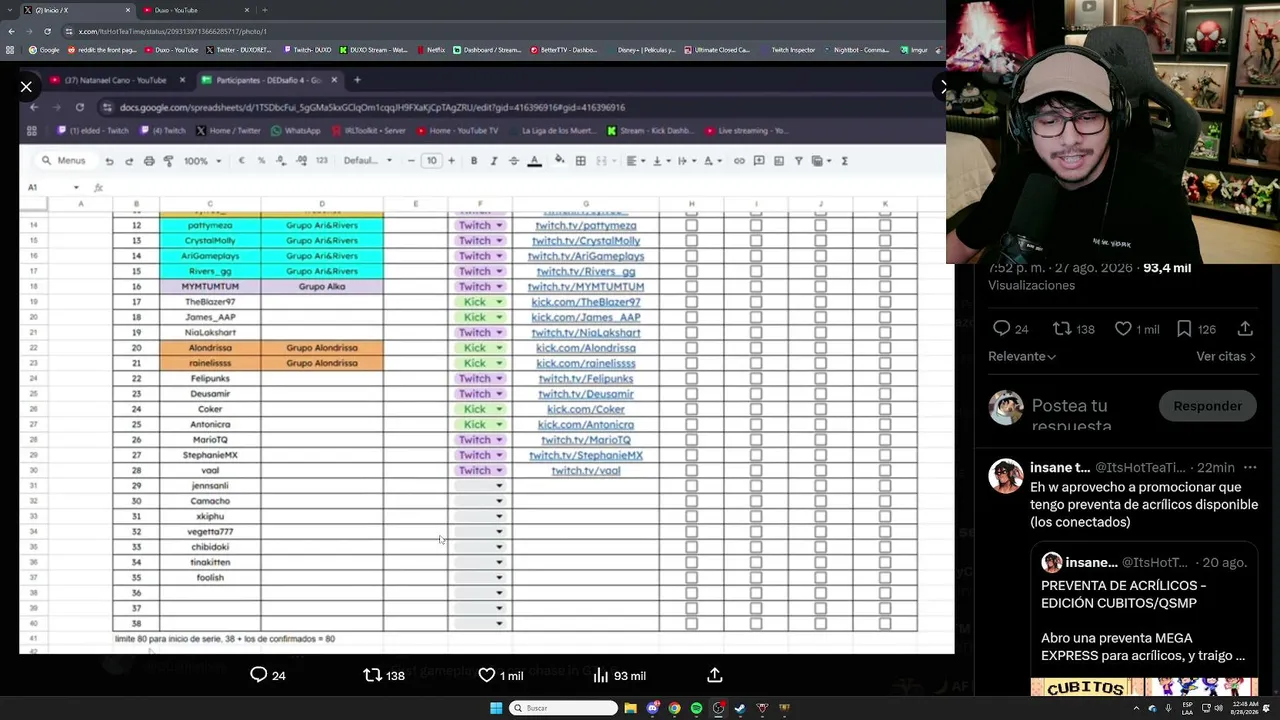Select the paint format icon in the spreadsheet
Screen dimensions: 1280x720
pos(168,160)
